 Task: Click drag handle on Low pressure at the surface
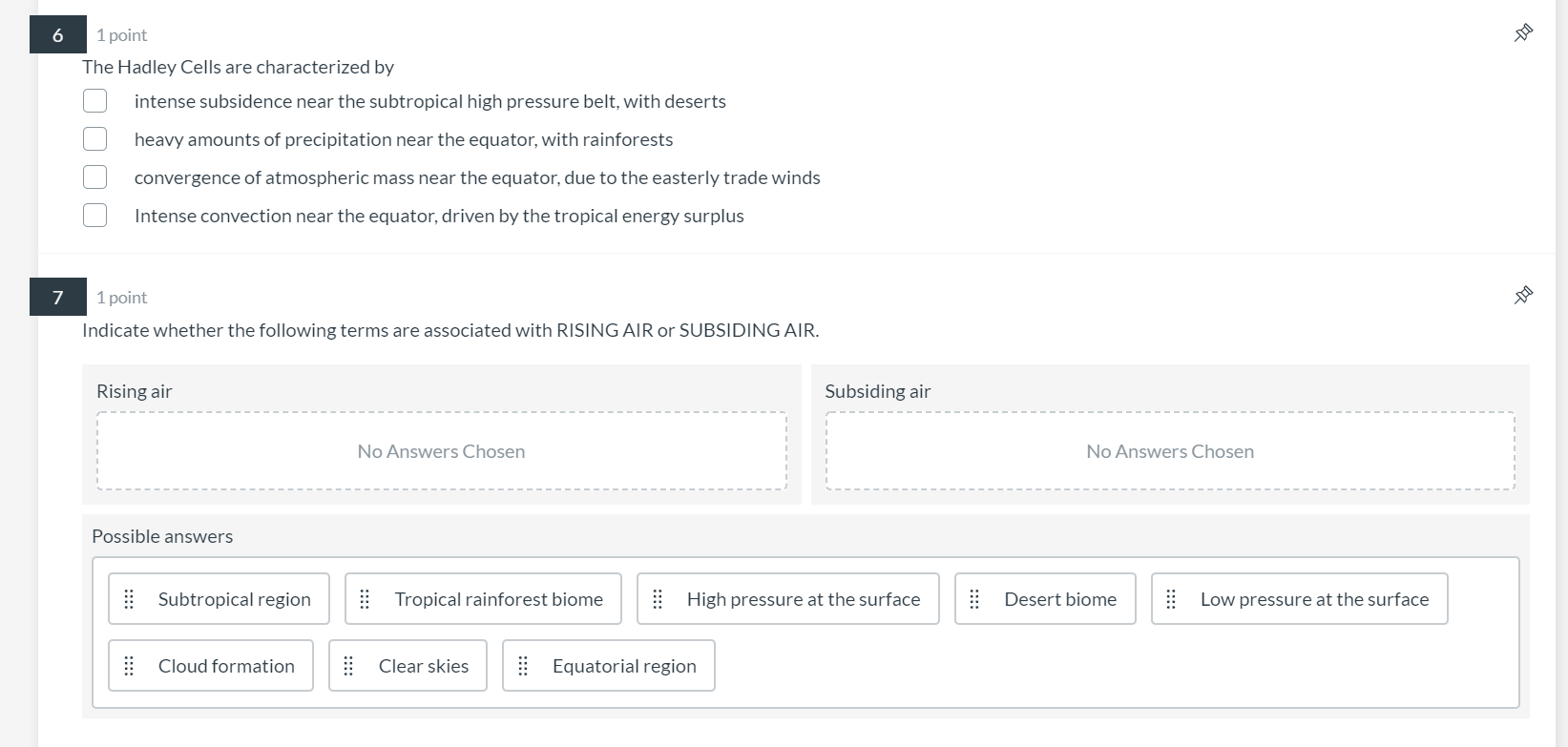[1171, 599]
